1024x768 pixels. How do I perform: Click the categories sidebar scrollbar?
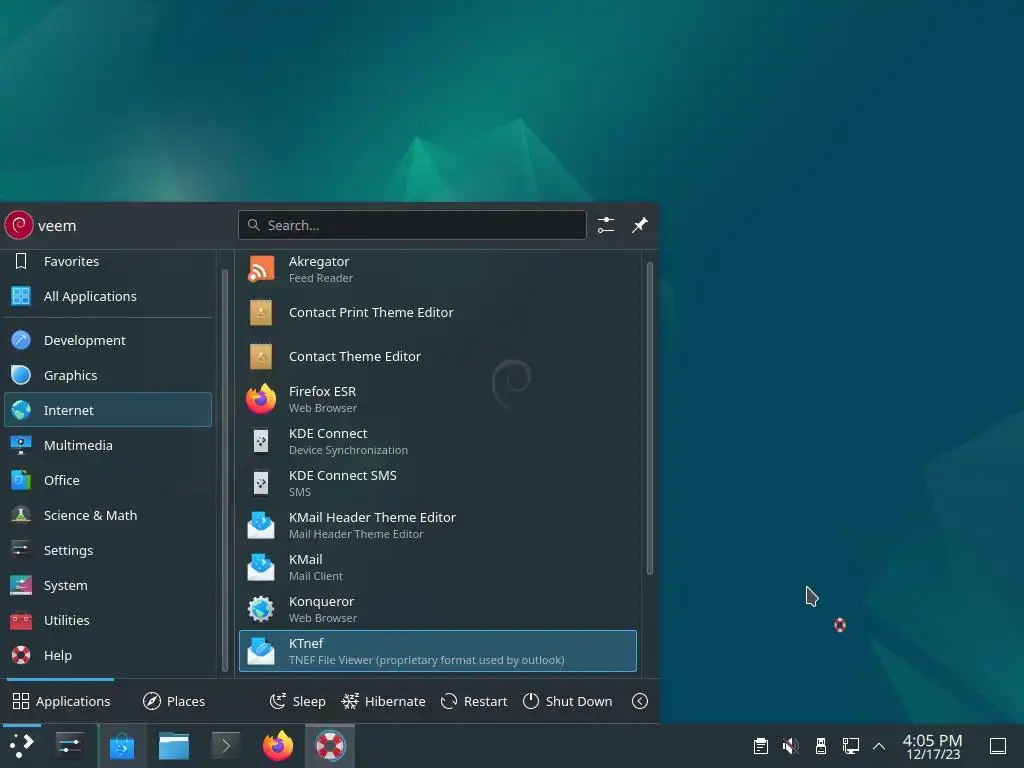point(225,470)
